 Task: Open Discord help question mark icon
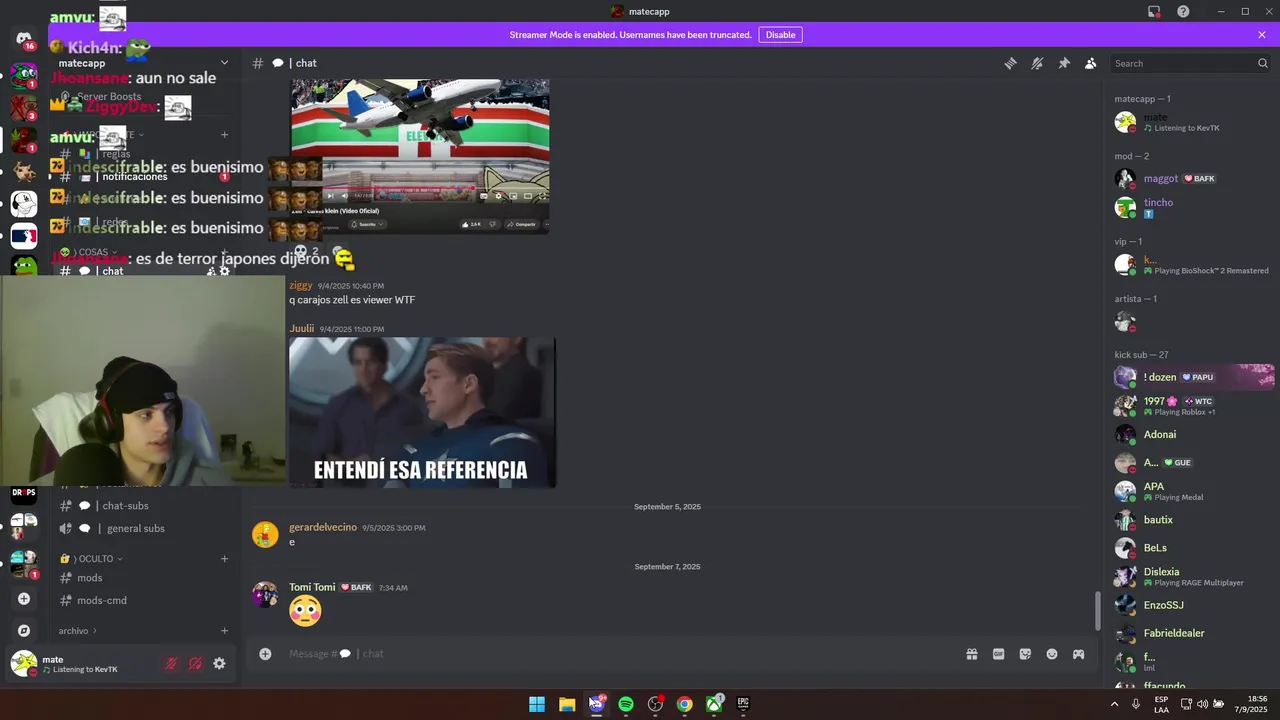(x=1183, y=11)
